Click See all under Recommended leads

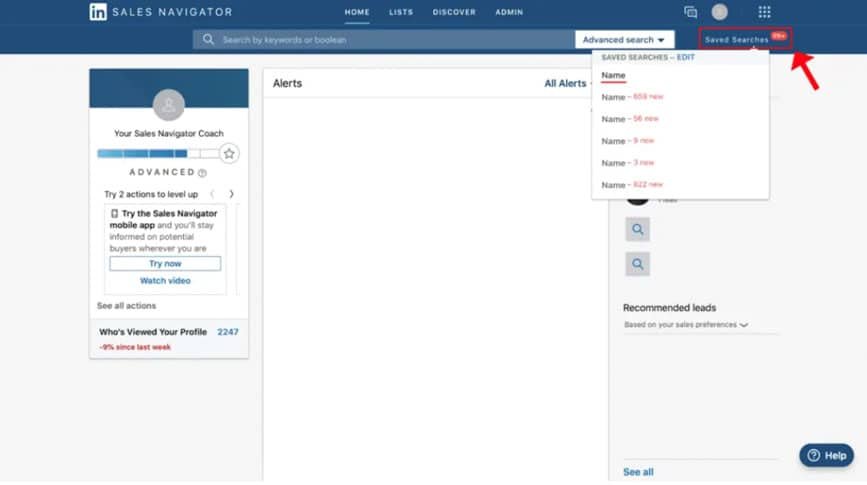click(x=638, y=472)
